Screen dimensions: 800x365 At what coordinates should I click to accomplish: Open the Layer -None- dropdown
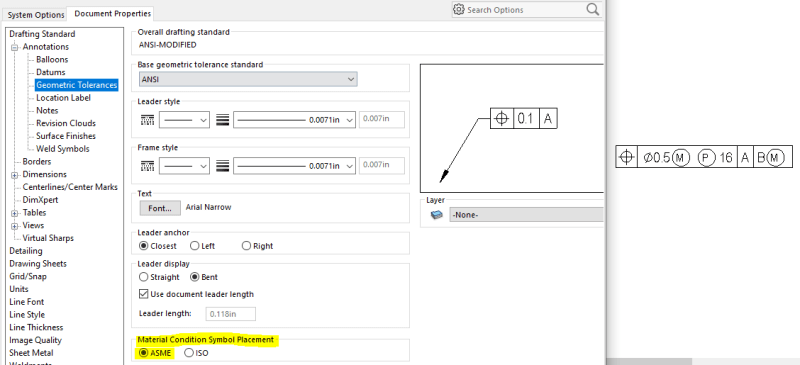pyautogui.click(x=526, y=215)
